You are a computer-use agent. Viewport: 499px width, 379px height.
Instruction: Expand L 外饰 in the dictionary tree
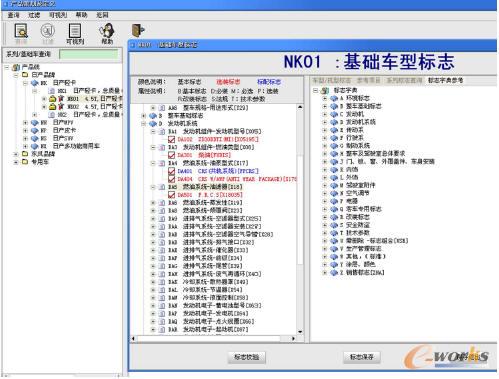325,177
